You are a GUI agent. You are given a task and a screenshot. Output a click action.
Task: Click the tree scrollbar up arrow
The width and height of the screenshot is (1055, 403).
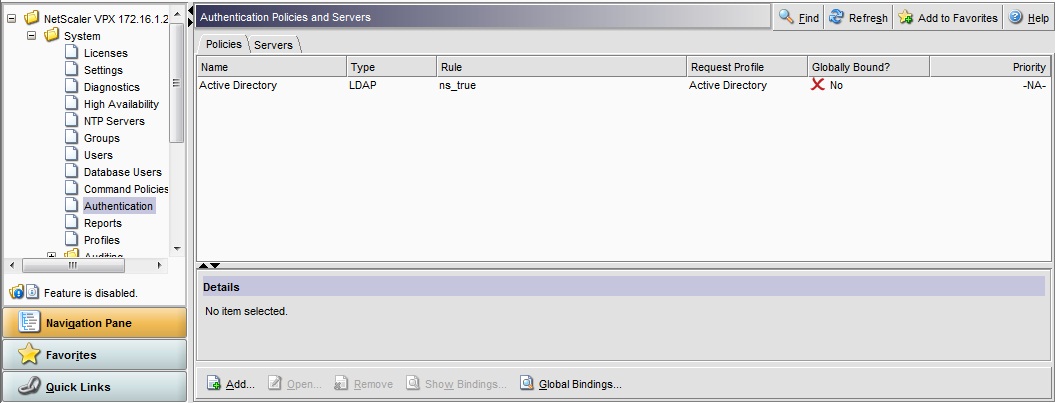pos(177,13)
